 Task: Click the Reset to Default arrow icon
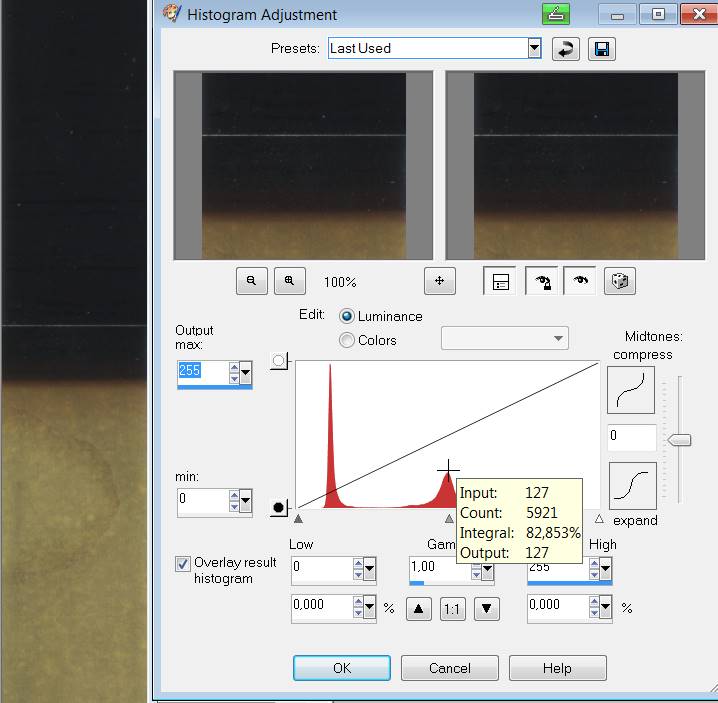[566, 48]
